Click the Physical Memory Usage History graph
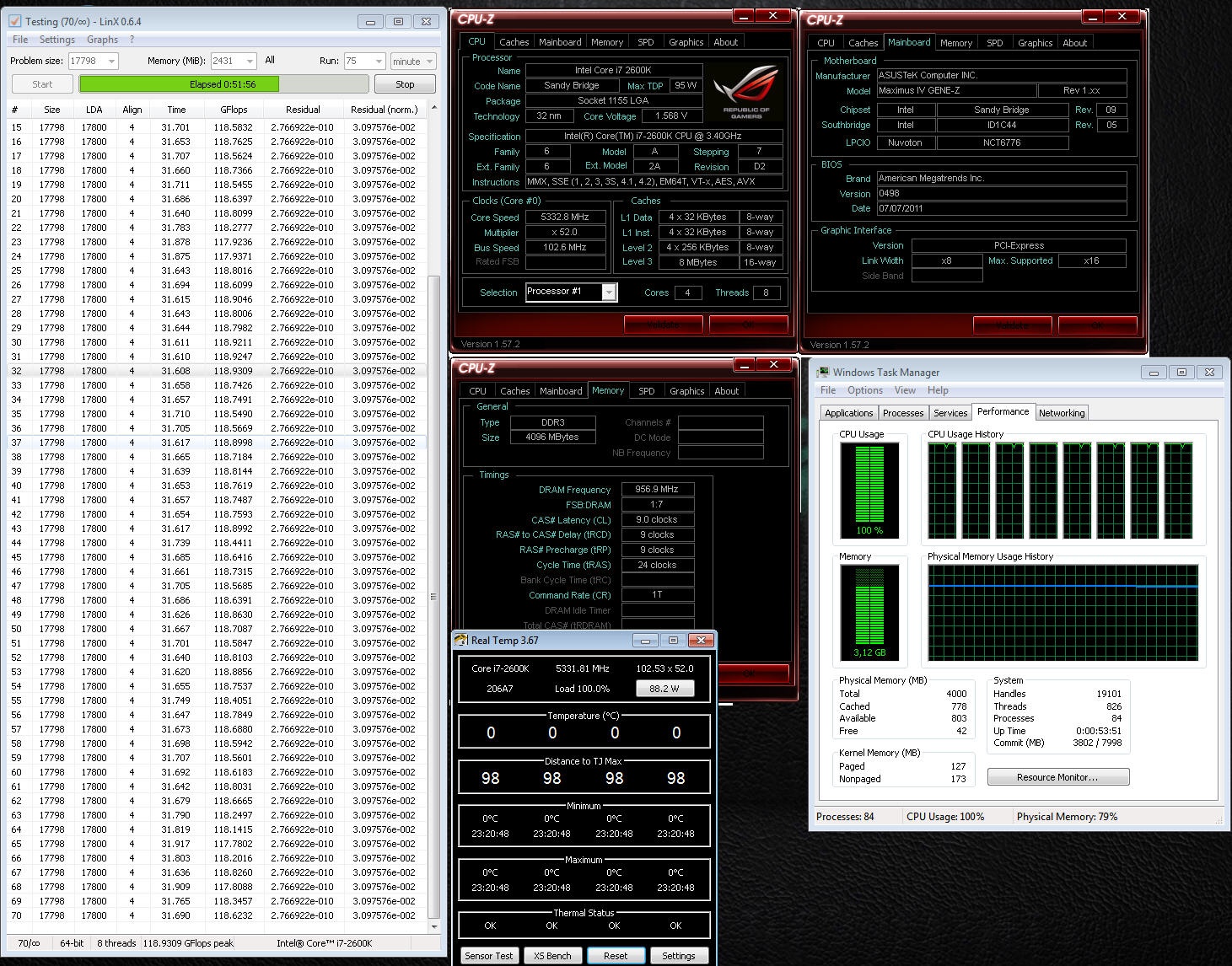 click(x=1063, y=612)
